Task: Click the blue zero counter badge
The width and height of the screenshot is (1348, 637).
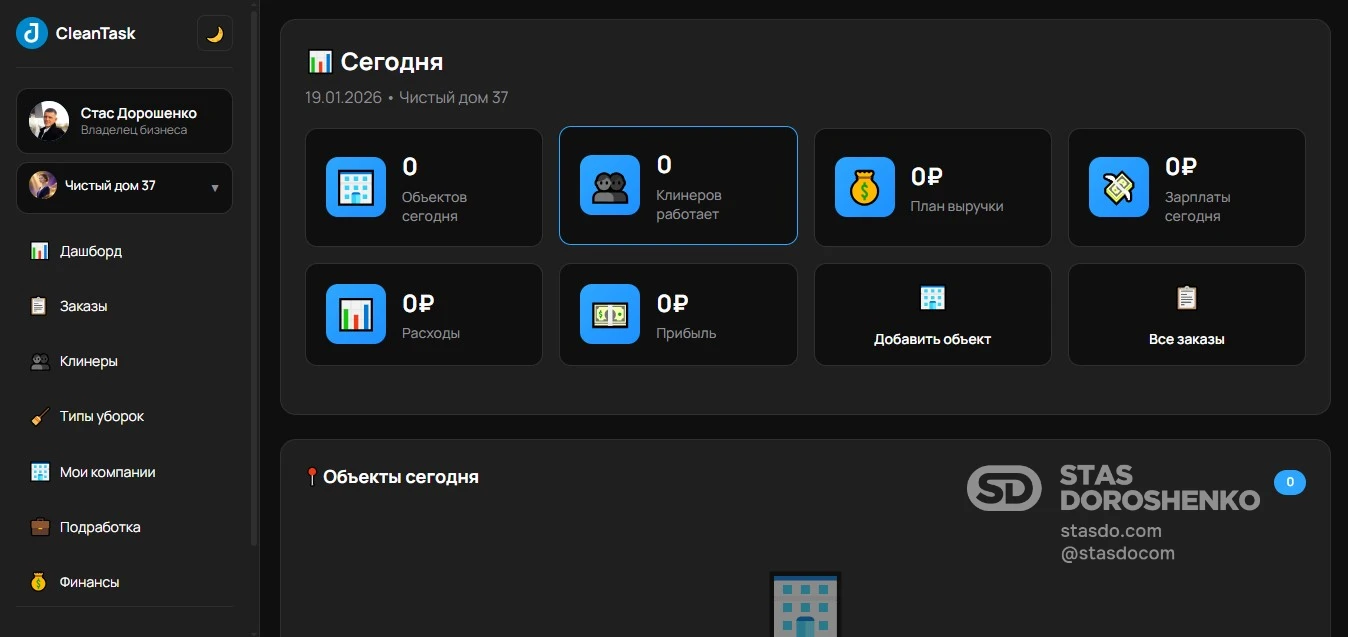Action: (1290, 482)
